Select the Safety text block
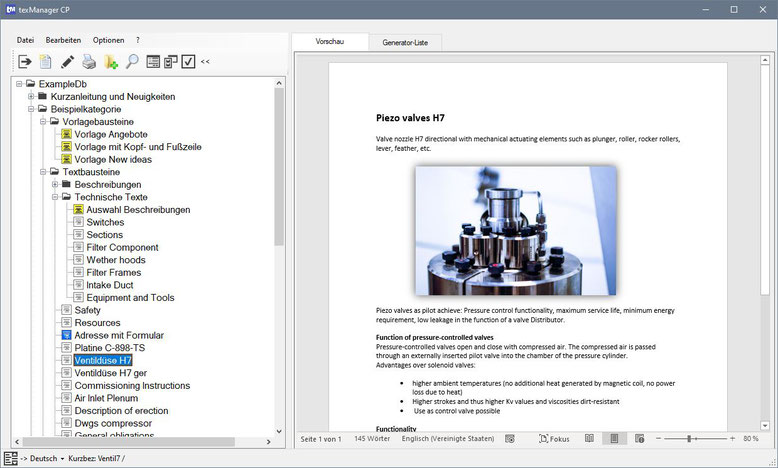Screen dimensions: 778x468 click(x=87, y=310)
